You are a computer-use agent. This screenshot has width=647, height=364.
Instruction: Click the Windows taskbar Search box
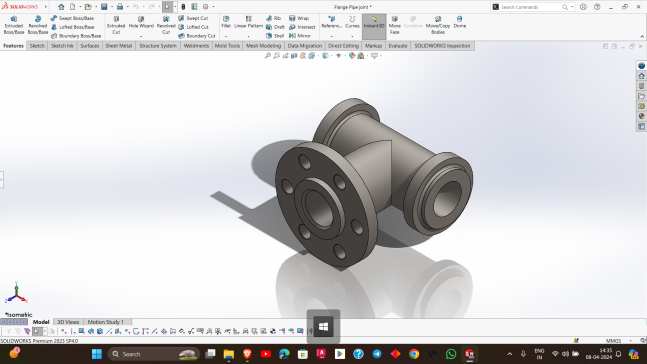(x=153, y=354)
